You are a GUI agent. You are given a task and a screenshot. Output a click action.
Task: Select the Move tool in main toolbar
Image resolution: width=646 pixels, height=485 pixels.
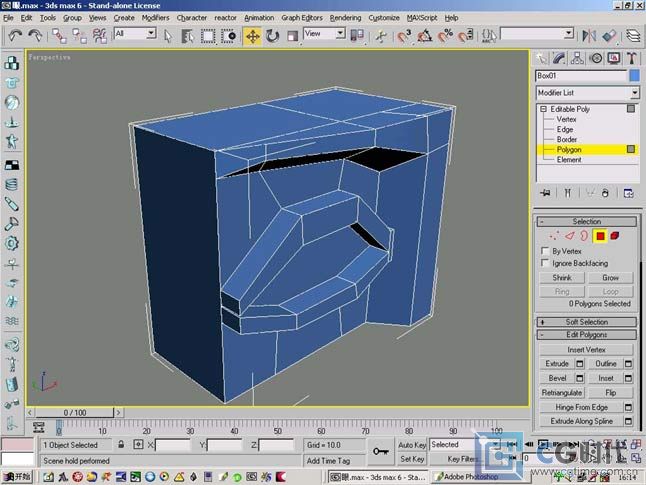252,35
